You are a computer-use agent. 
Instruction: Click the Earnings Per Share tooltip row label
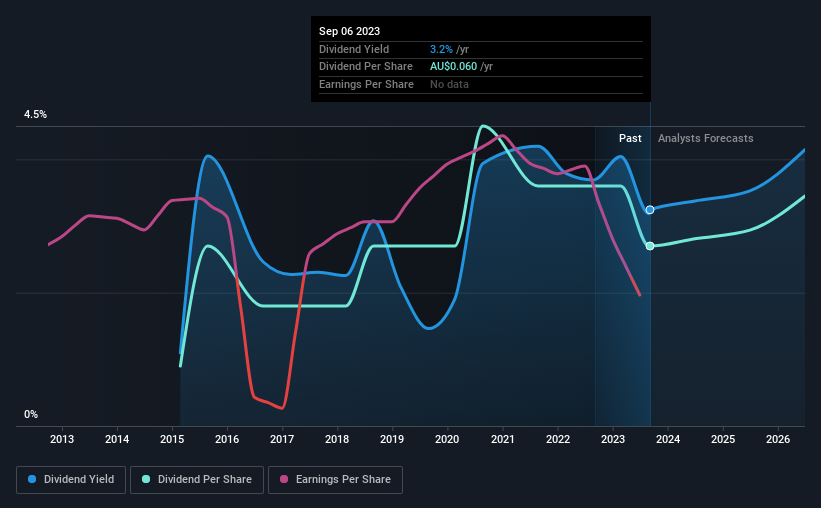pyautogui.click(x=366, y=84)
